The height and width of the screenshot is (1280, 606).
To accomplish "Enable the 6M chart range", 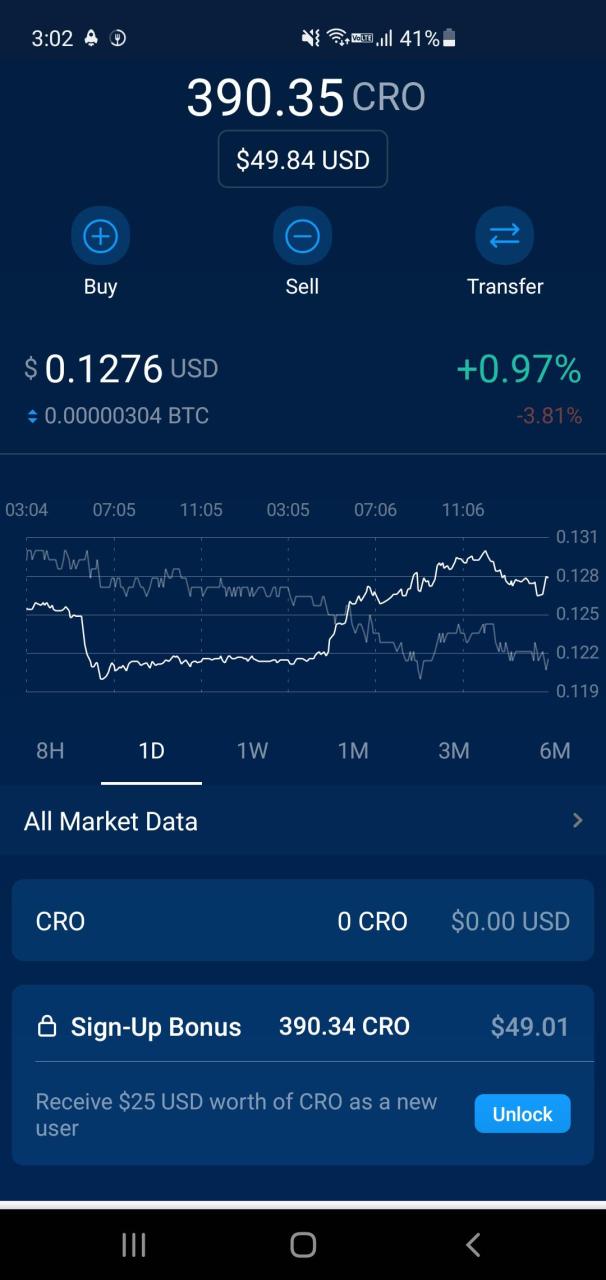I will point(555,750).
